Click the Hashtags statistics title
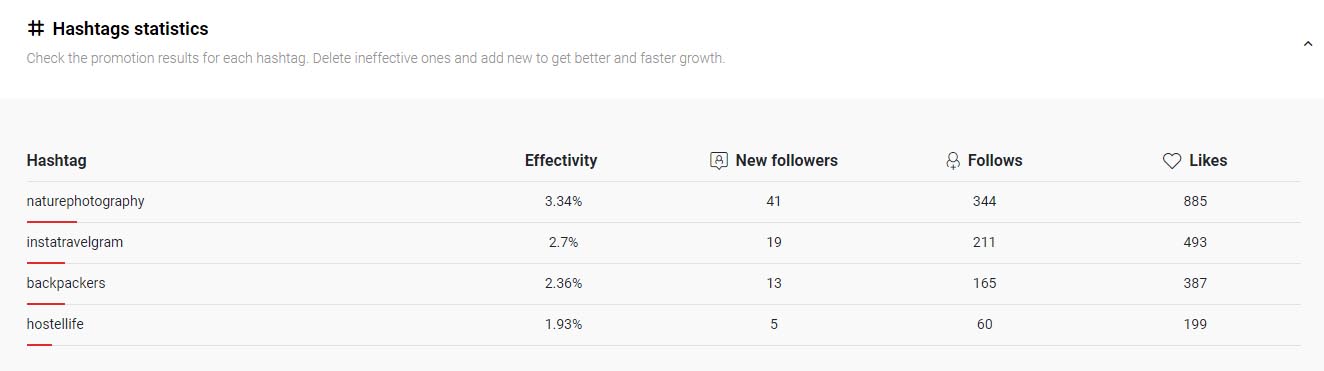Viewport: 1324px width, 371px height. [130, 29]
